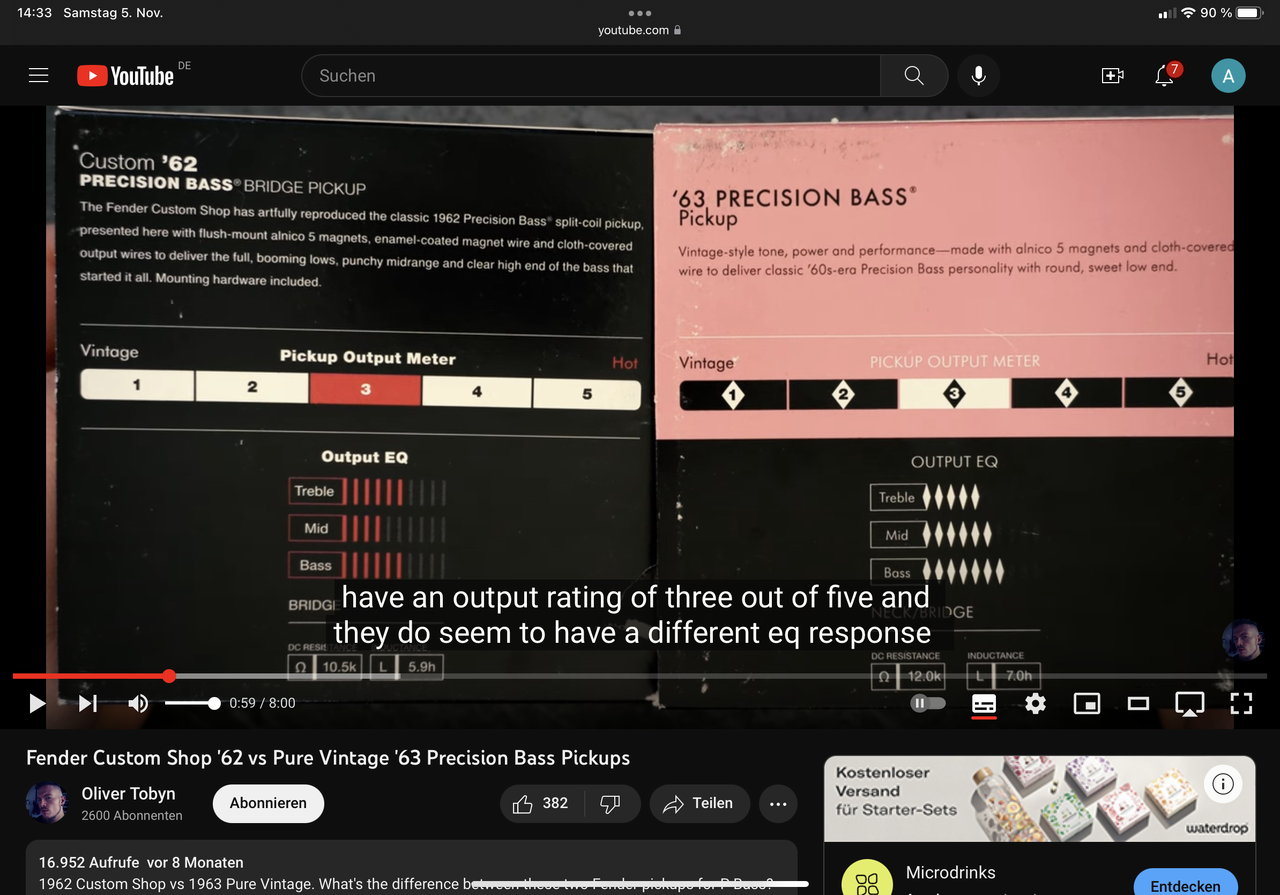Tap the Wi-Fi status icon
This screenshot has height=895, width=1280.
[1188, 13]
